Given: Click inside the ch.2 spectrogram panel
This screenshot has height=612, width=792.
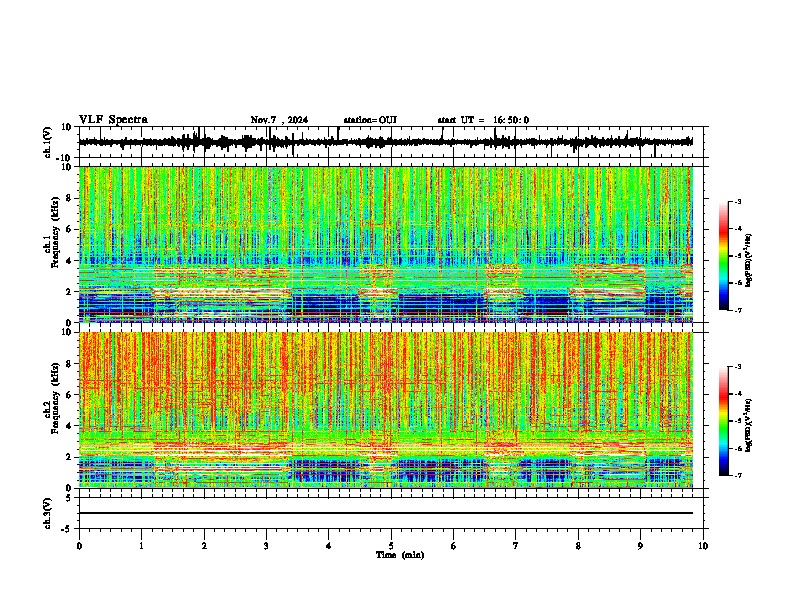Looking at the screenshot, I should point(386,410).
